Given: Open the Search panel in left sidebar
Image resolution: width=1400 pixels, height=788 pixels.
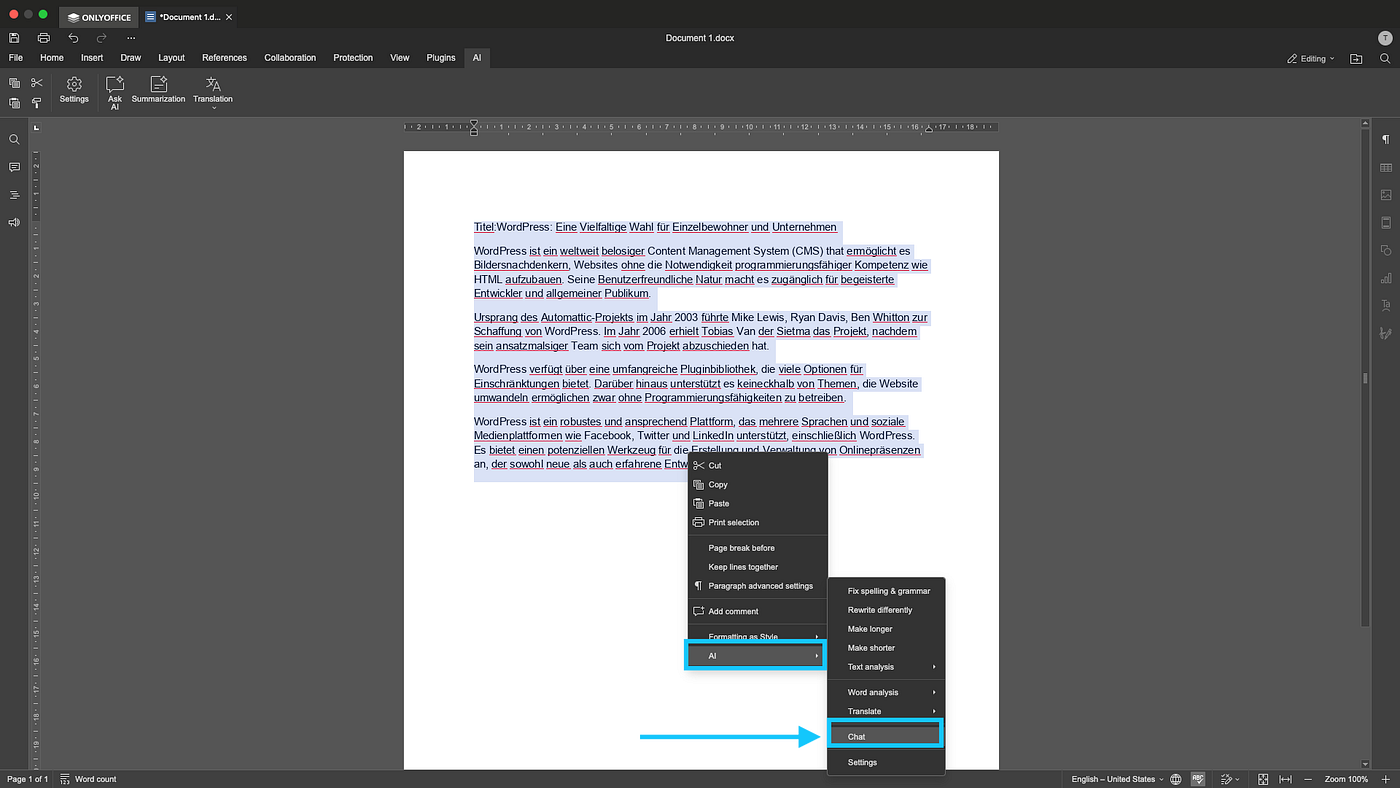Looking at the screenshot, I should pyautogui.click(x=14, y=140).
